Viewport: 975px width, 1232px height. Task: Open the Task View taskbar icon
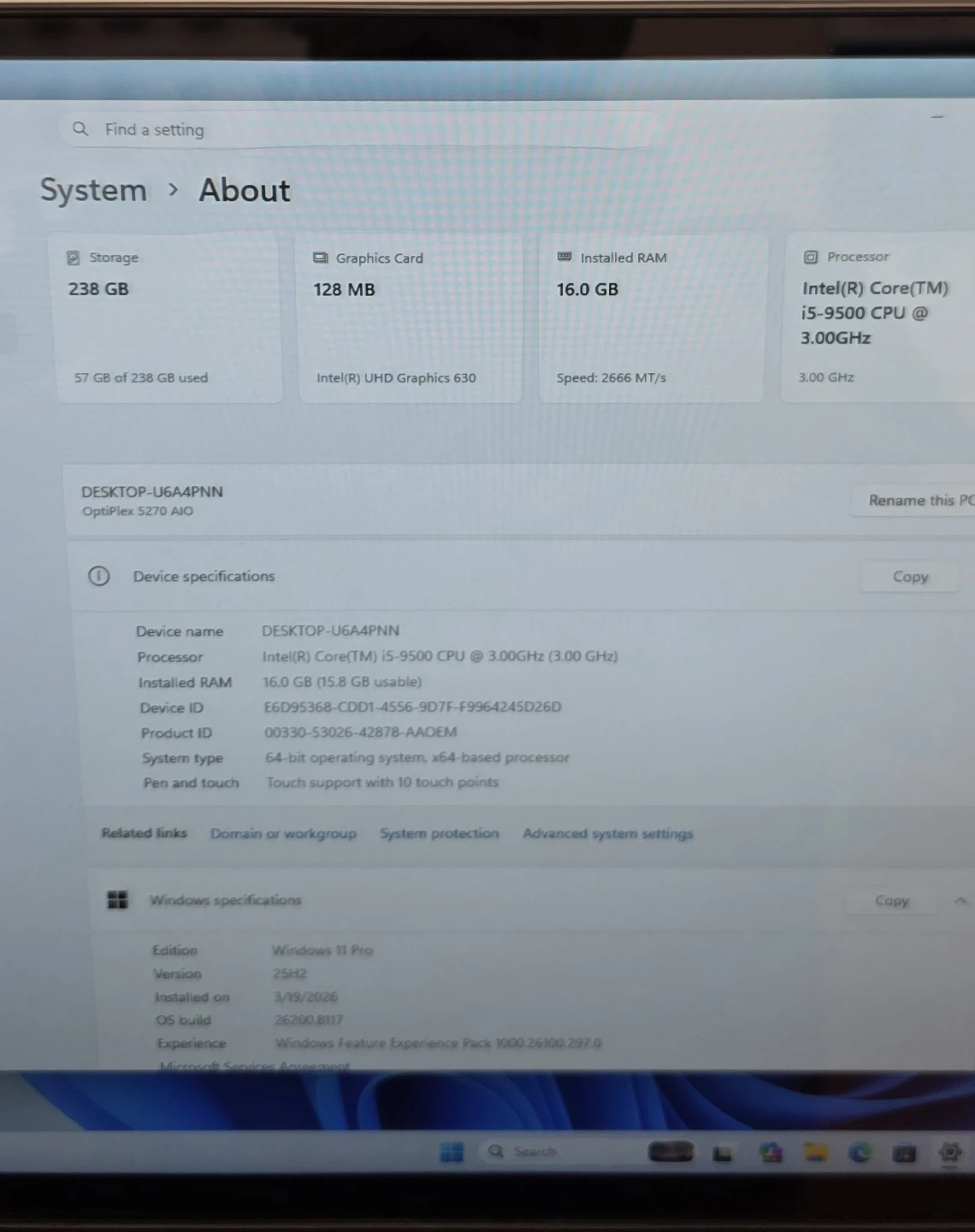pos(723,1154)
